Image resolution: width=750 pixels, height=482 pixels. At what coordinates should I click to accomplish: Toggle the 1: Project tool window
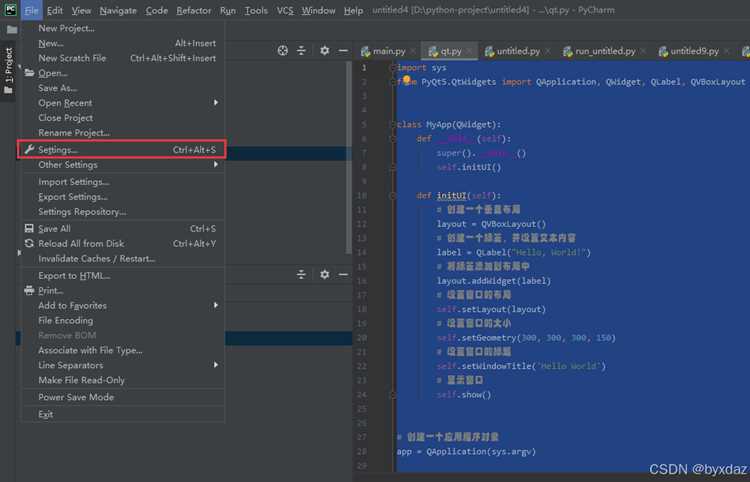tap(9, 70)
